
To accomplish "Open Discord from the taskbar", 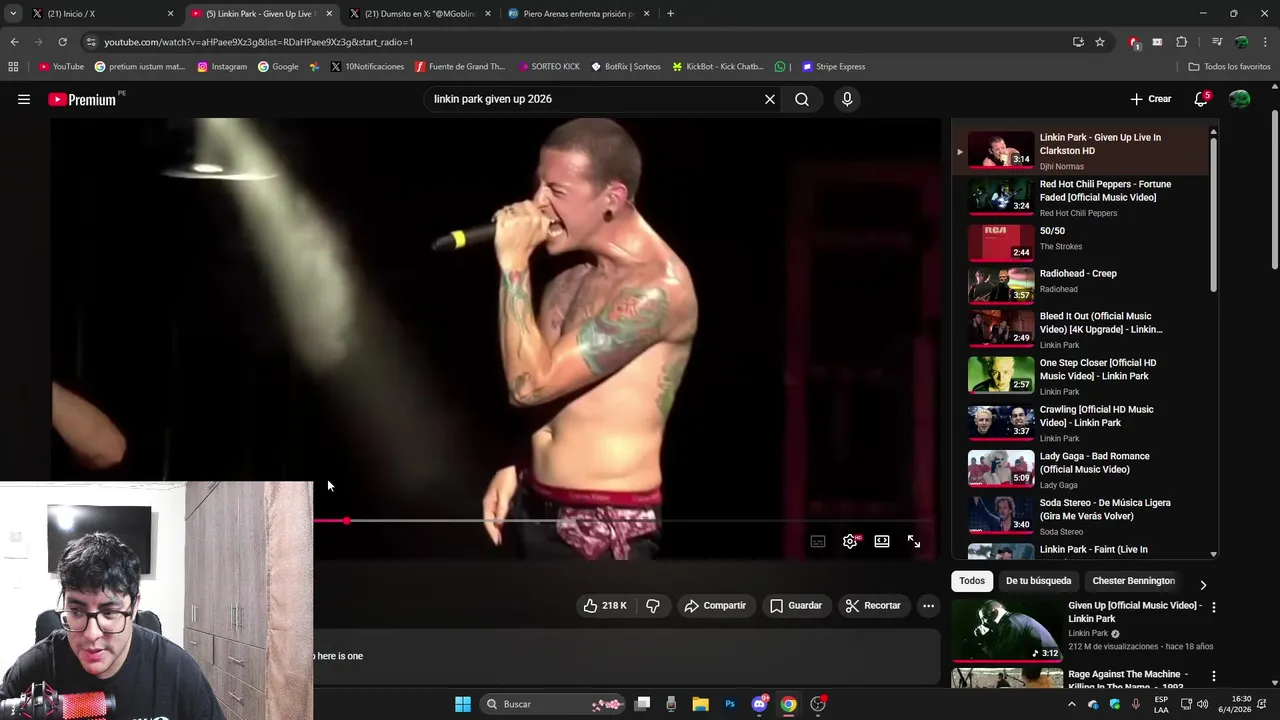I will [759, 704].
